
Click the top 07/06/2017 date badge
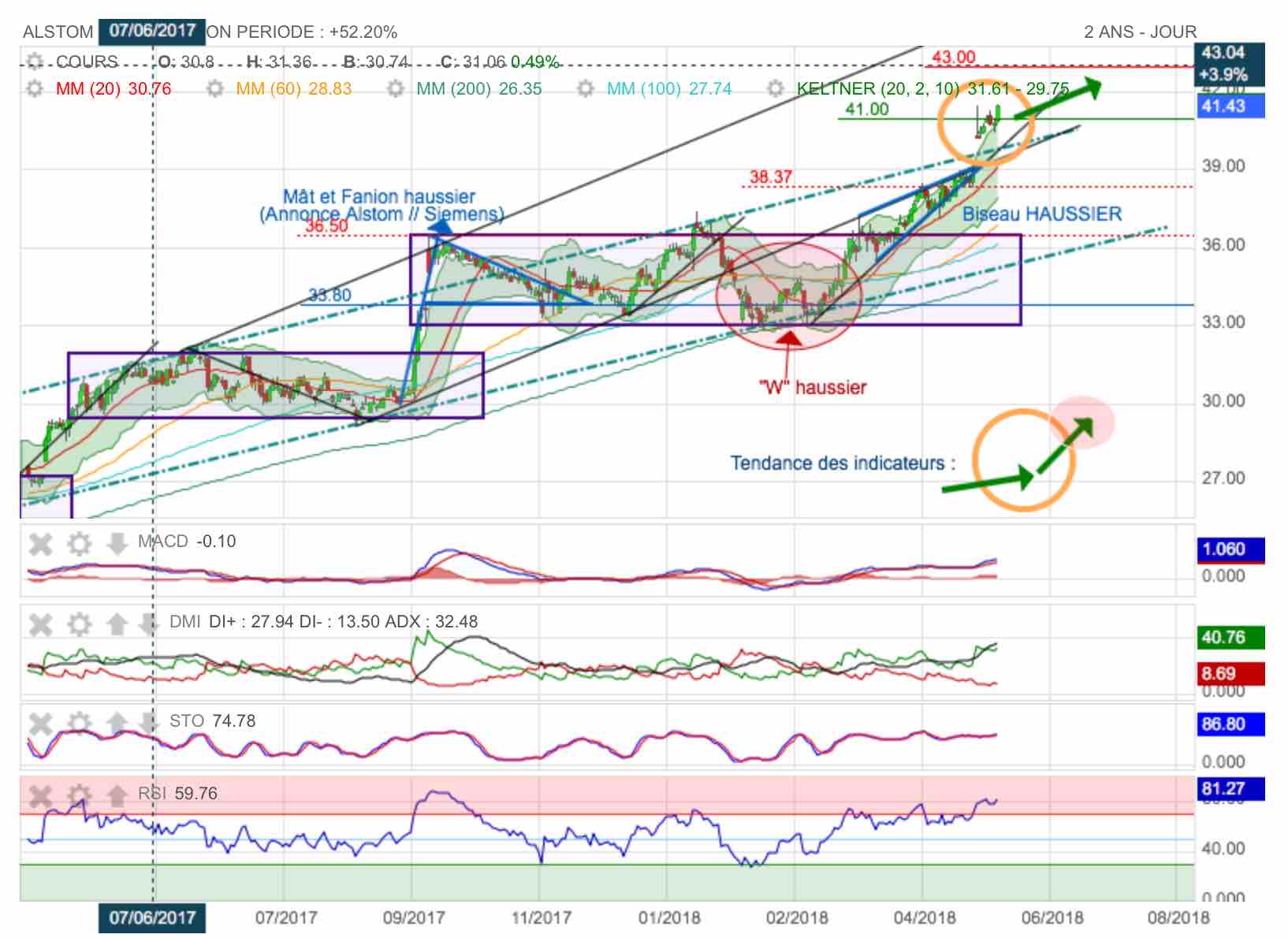point(152,32)
